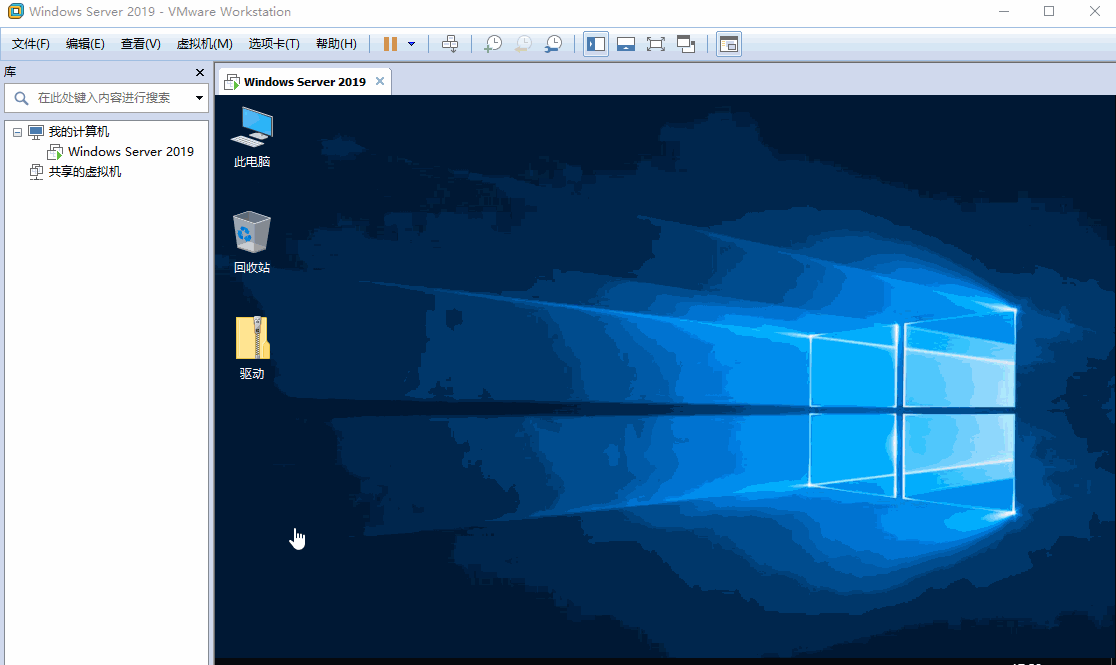Select Windows Server 2019 in library tree

tap(131, 152)
